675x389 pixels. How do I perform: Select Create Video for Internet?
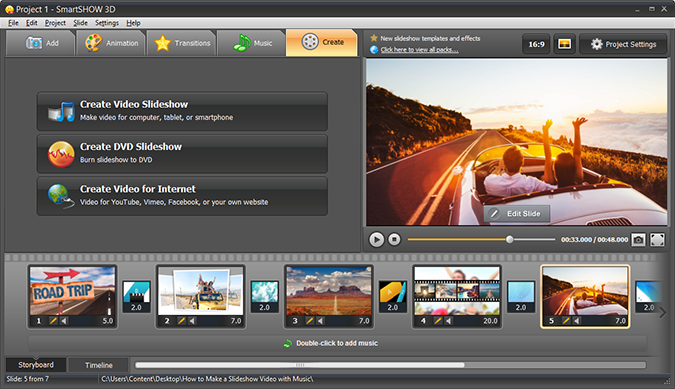(x=182, y=195)
